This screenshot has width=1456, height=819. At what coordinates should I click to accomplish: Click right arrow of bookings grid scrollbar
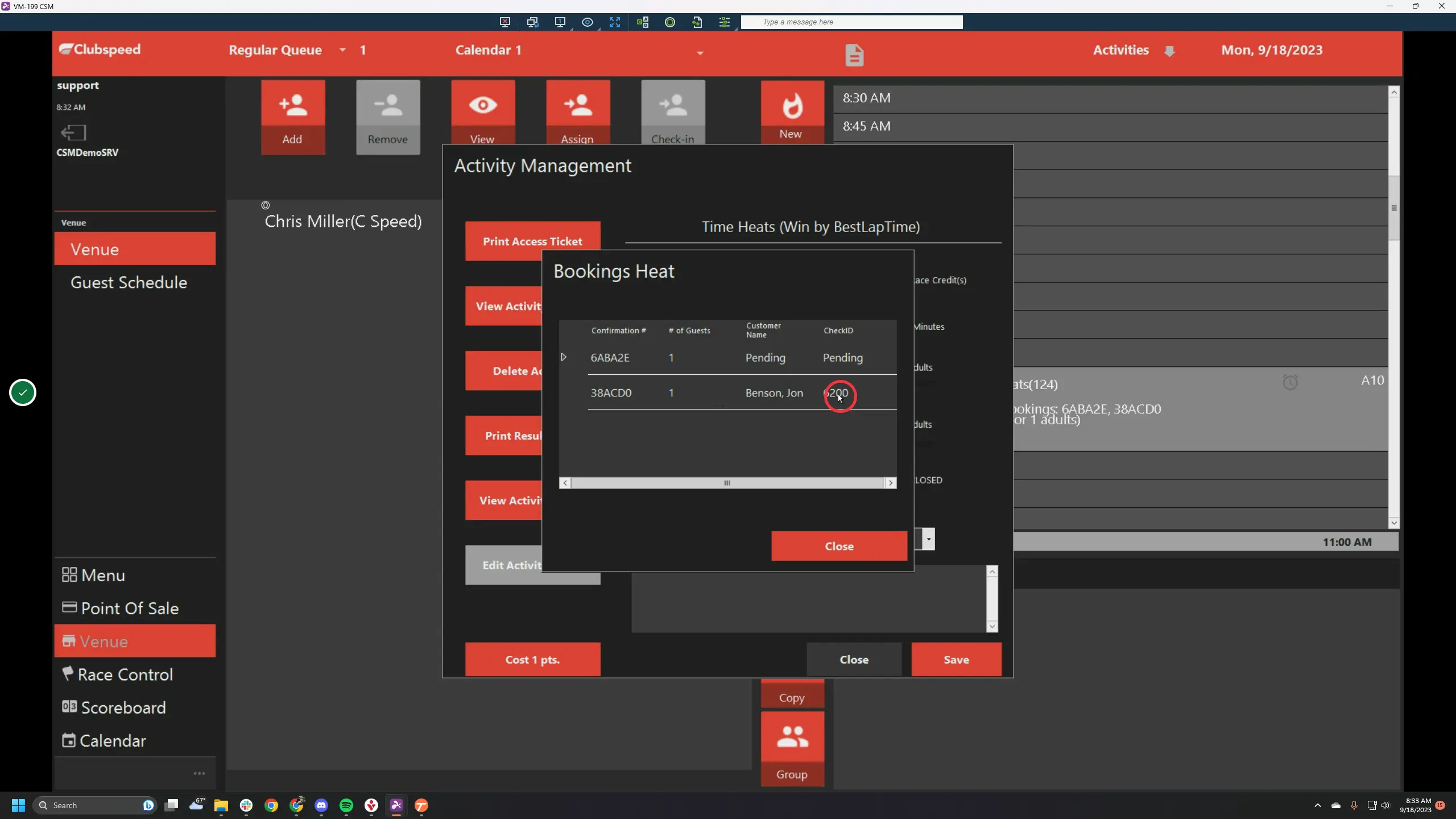(891, 483)
